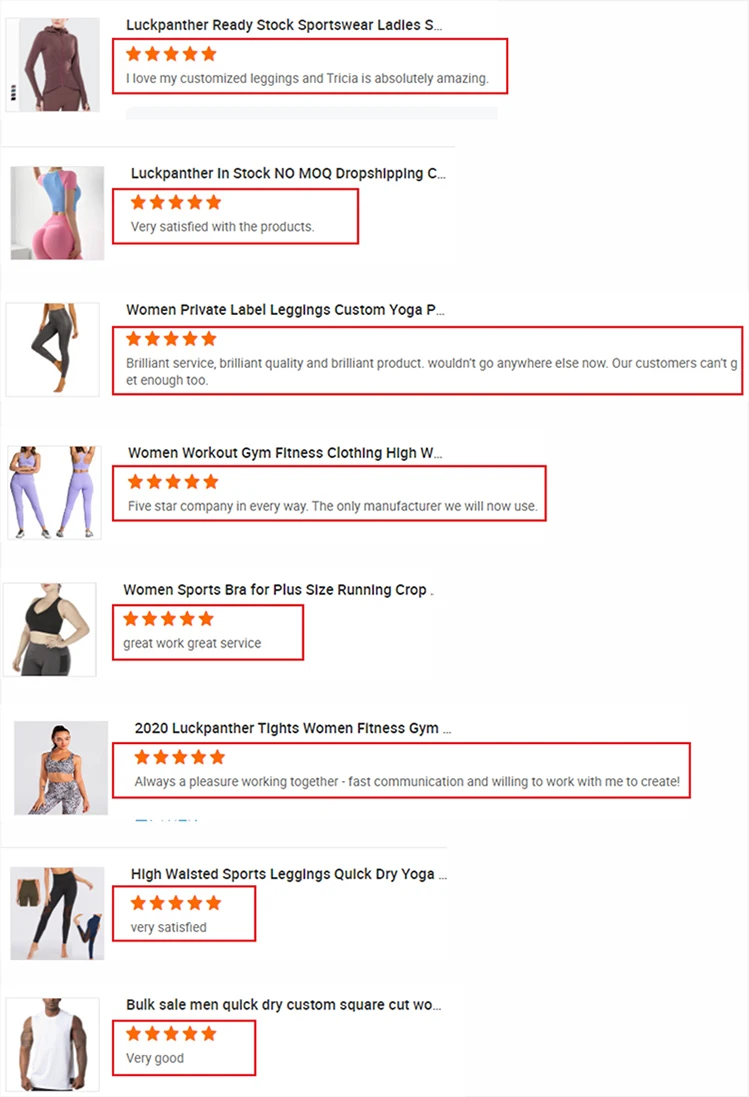Open 2020 Luckpanther Tights Women Fitness link
The width and height of the screenshot is (749, 1097).
[293, 728]
